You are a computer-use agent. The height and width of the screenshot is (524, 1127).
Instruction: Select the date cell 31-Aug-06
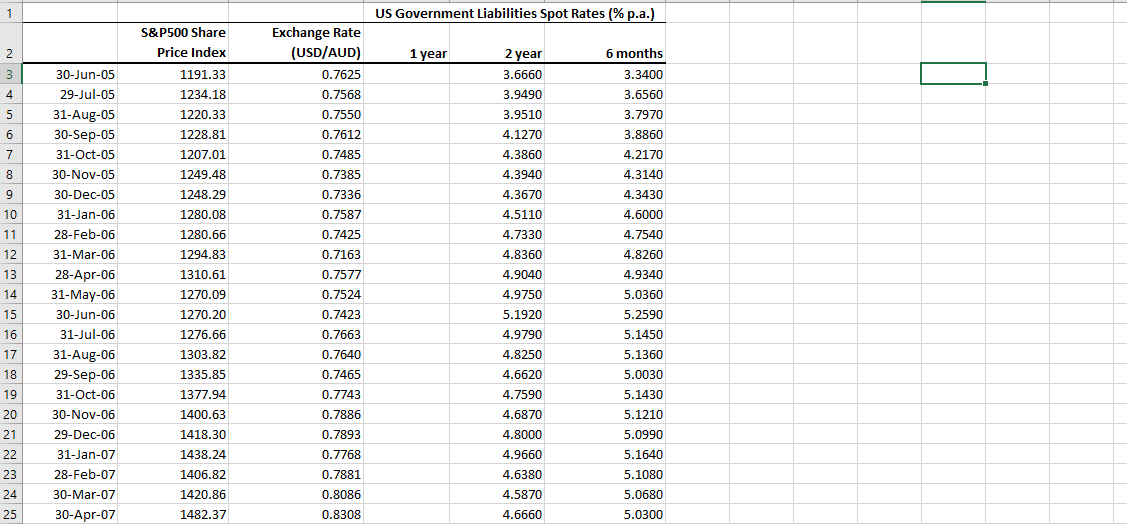pos(70,354)
